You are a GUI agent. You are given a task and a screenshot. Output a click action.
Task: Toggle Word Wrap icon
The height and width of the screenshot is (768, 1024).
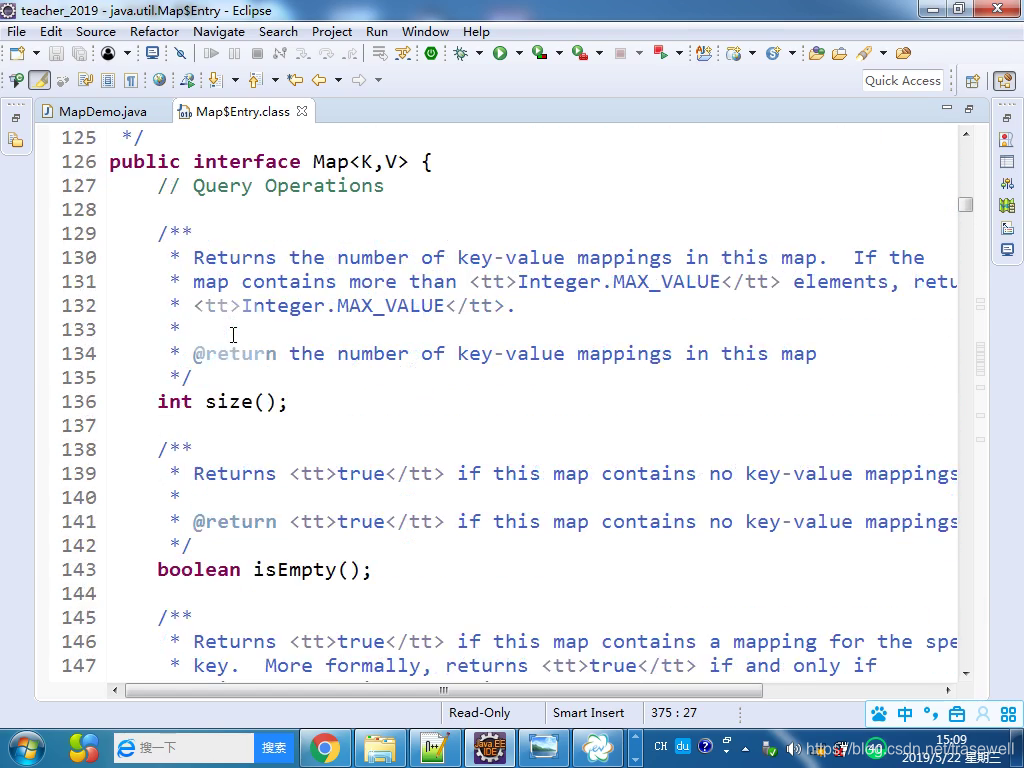tap(86, 80)
